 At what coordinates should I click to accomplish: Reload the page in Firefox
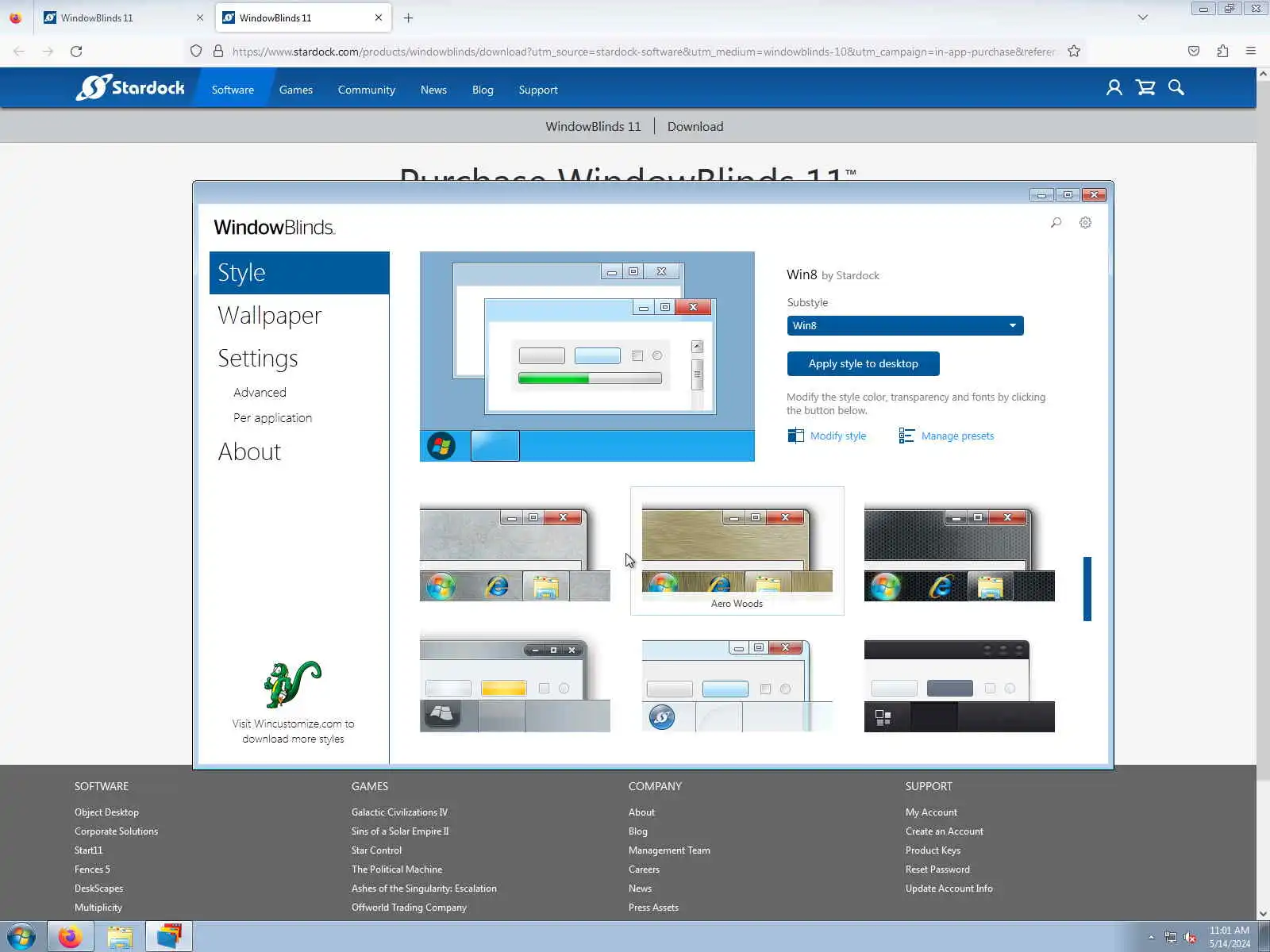76,51
